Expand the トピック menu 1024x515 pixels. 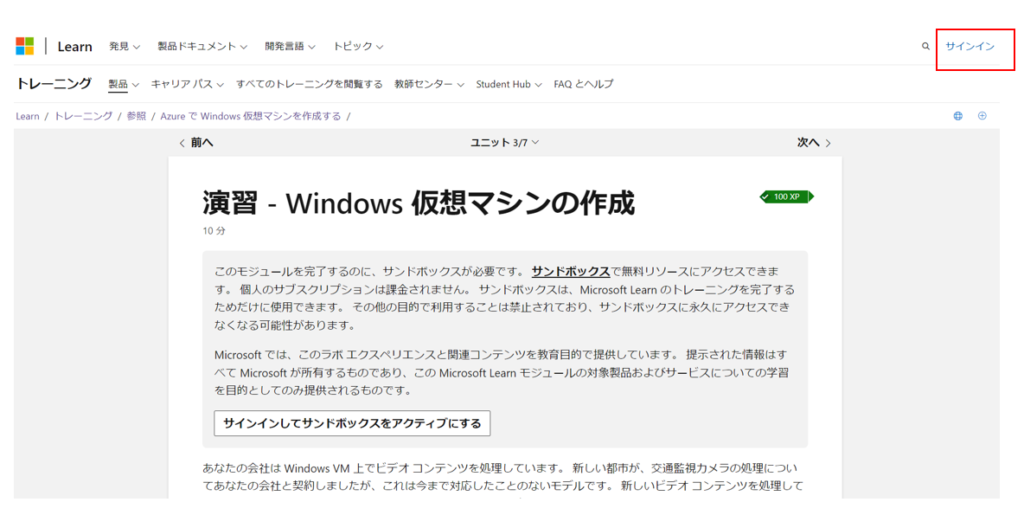[x=358, y=46]
